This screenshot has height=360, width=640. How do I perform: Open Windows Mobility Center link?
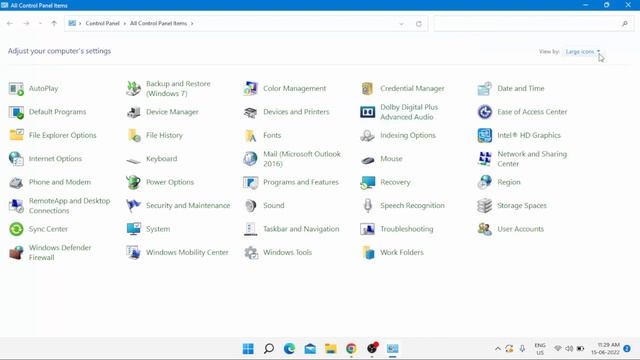[x=187, y=253]
